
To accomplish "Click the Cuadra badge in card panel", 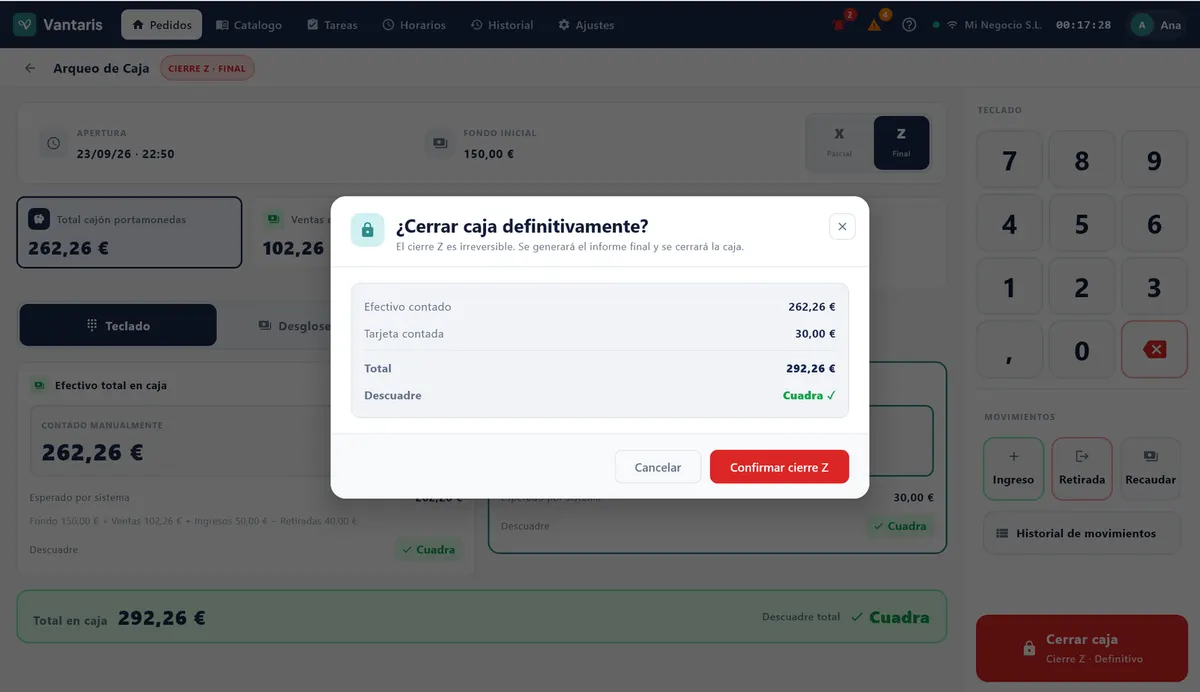I will 900,526.
